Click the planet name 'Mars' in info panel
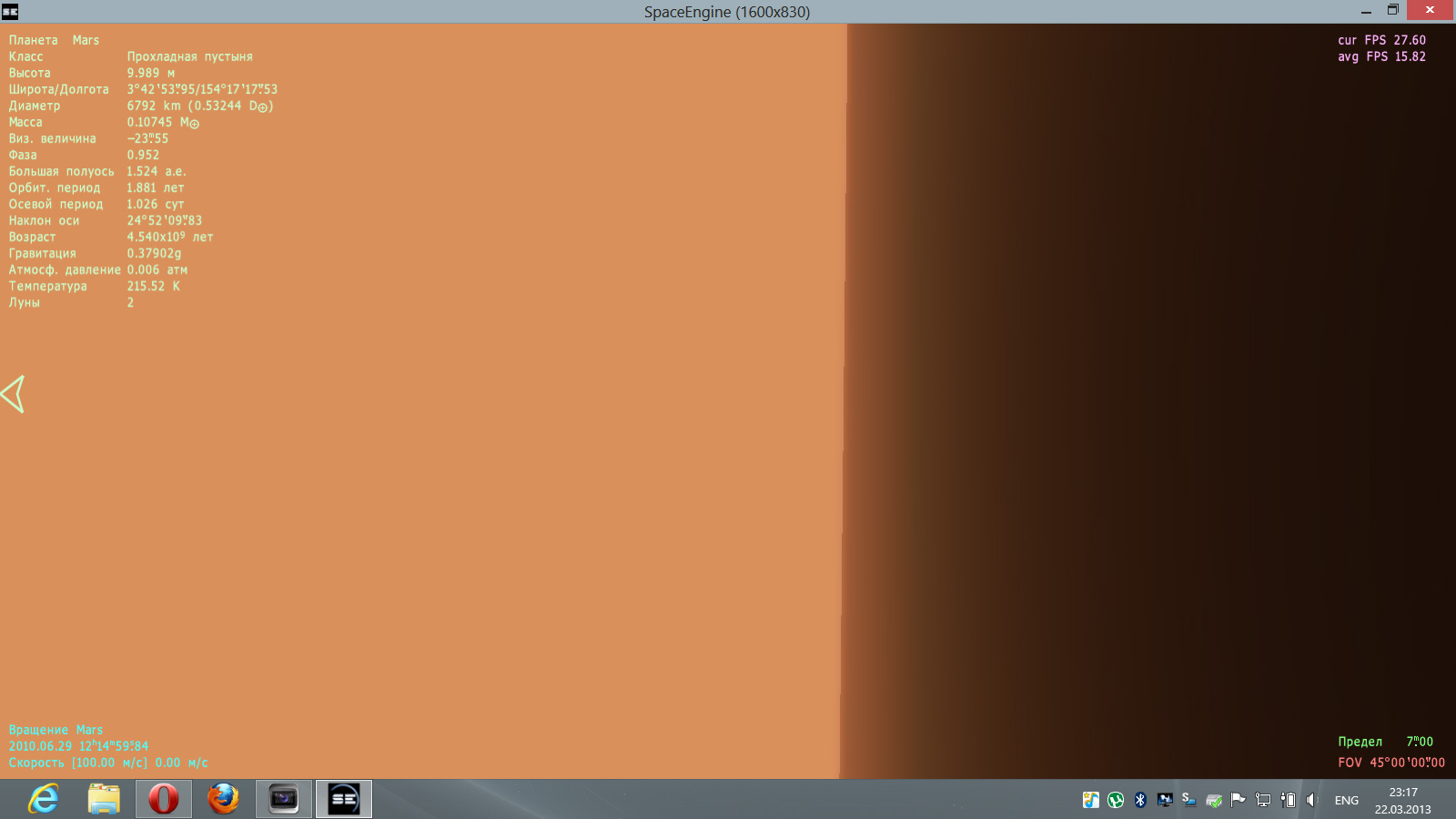1456x819 pixels. point(86,40)
